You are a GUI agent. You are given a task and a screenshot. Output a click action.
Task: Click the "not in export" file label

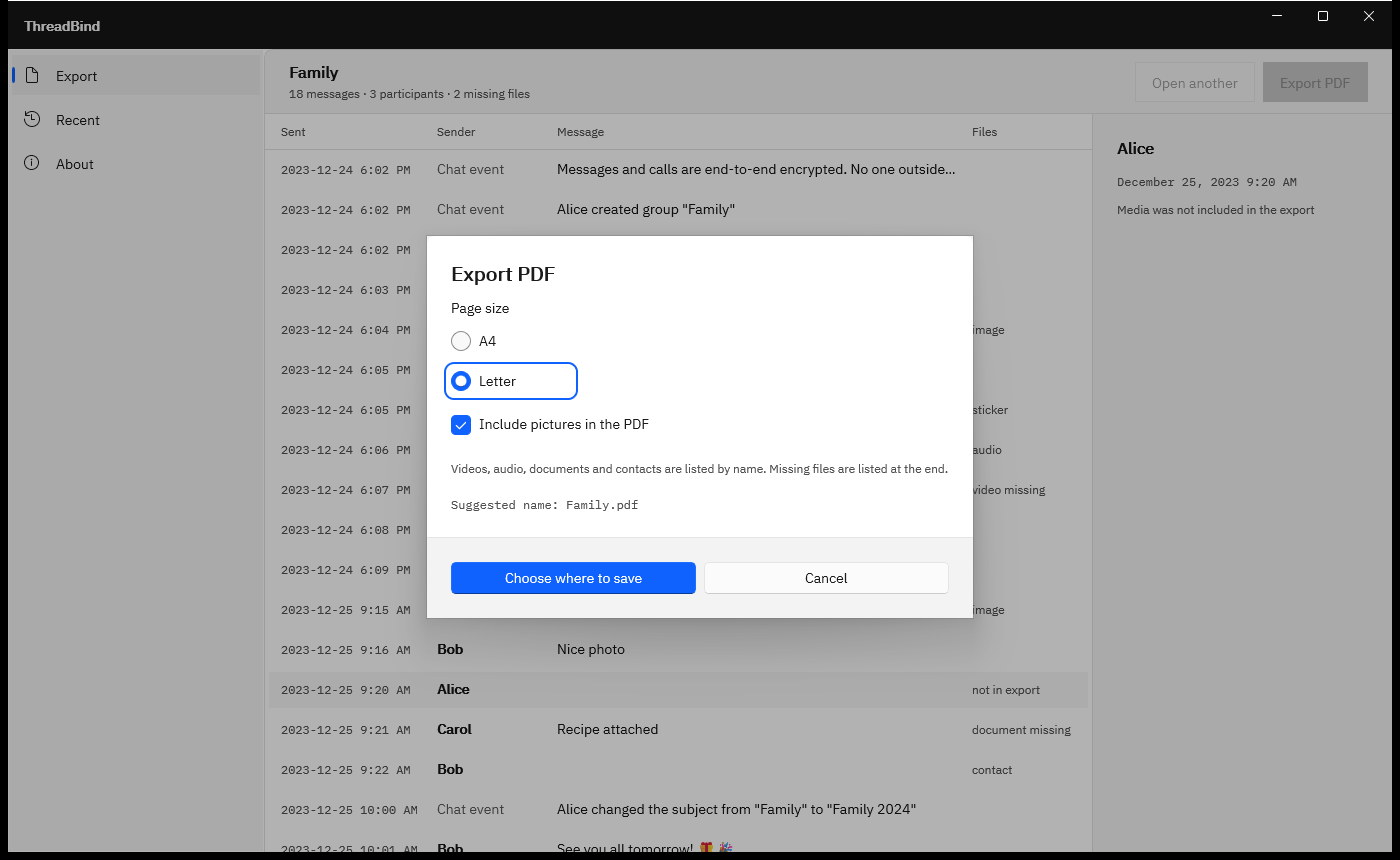[1006, 690]
